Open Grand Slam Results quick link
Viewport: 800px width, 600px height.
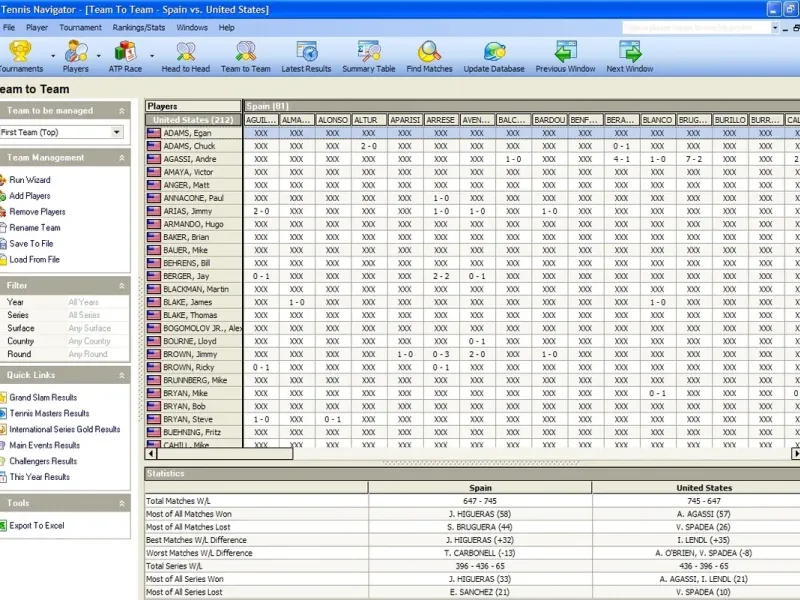coord(43,397)
